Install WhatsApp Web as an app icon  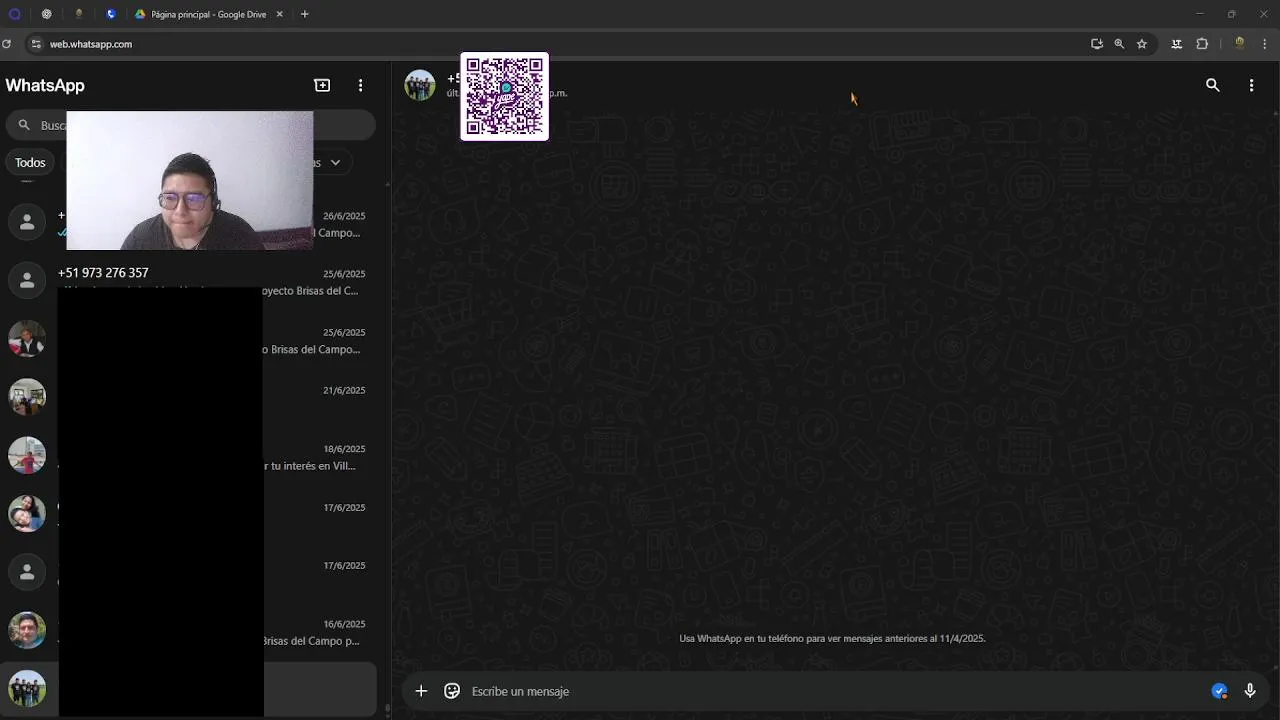[1097, 44]
